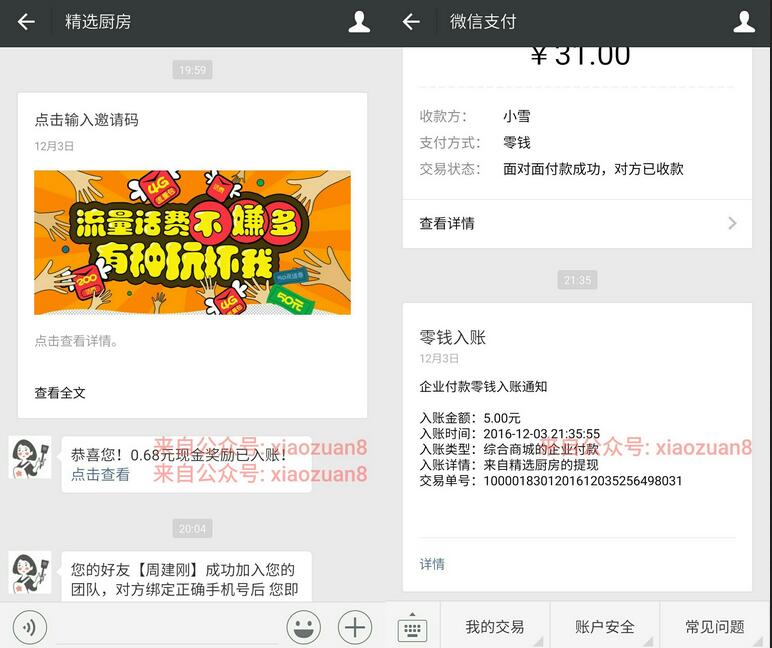This screenshot has width=772, height=648.
Task: Tap the 支付方式 零钱 row
Action: tap(475, 143)
